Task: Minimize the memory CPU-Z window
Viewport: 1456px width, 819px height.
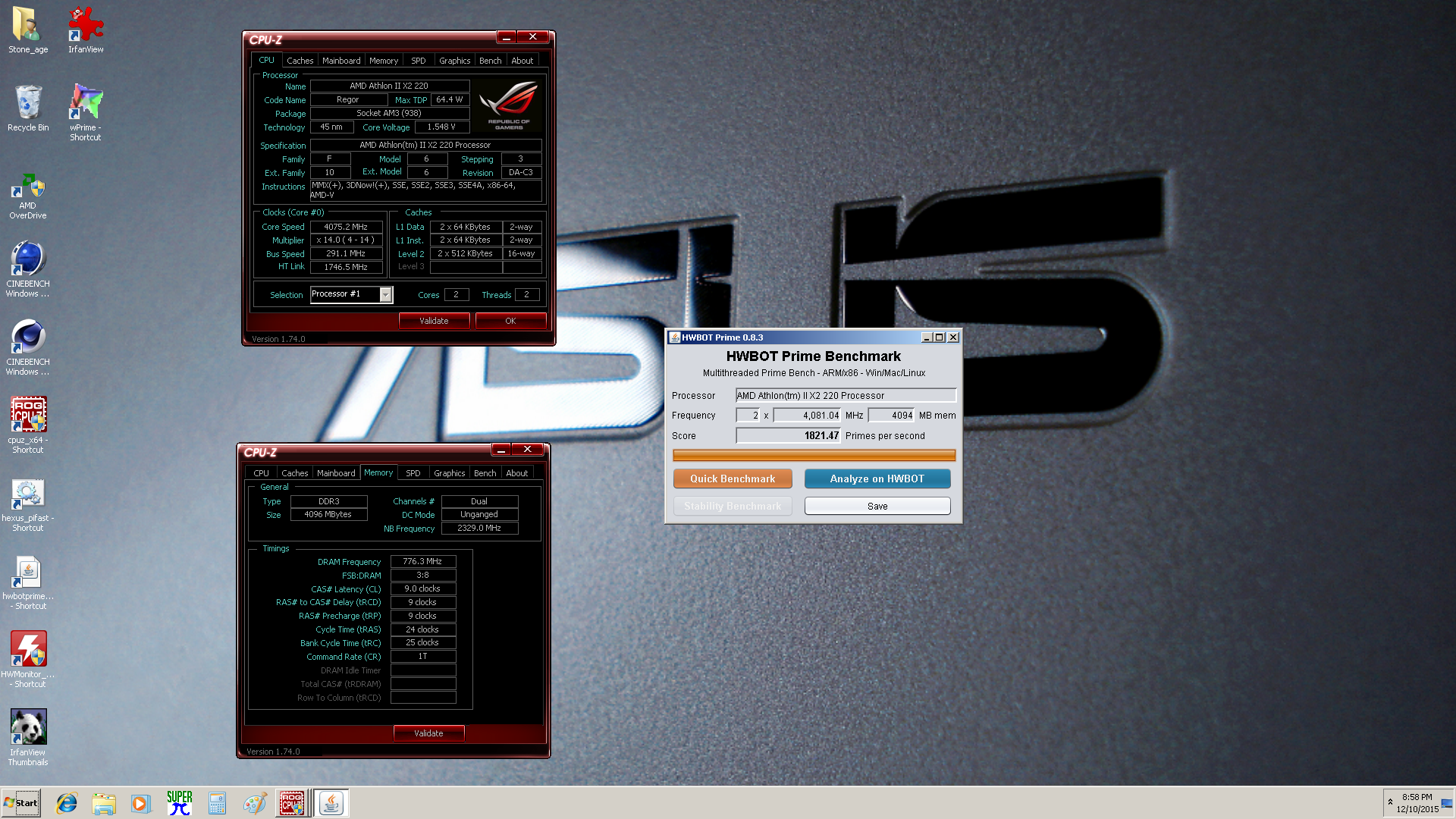Action: pos(501,449)
